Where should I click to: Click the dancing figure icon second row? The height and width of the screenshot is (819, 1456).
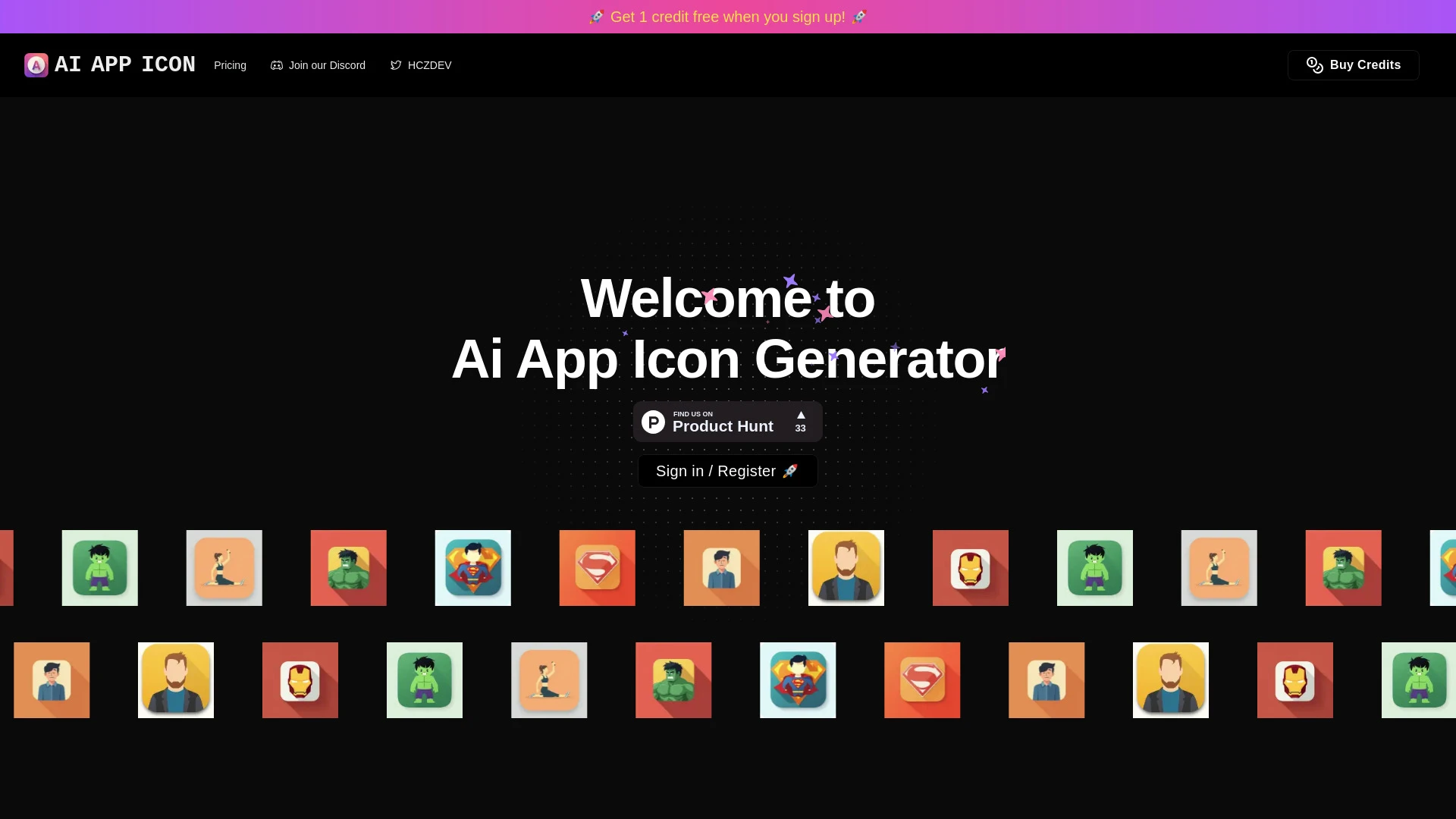[x=549, y=680]
